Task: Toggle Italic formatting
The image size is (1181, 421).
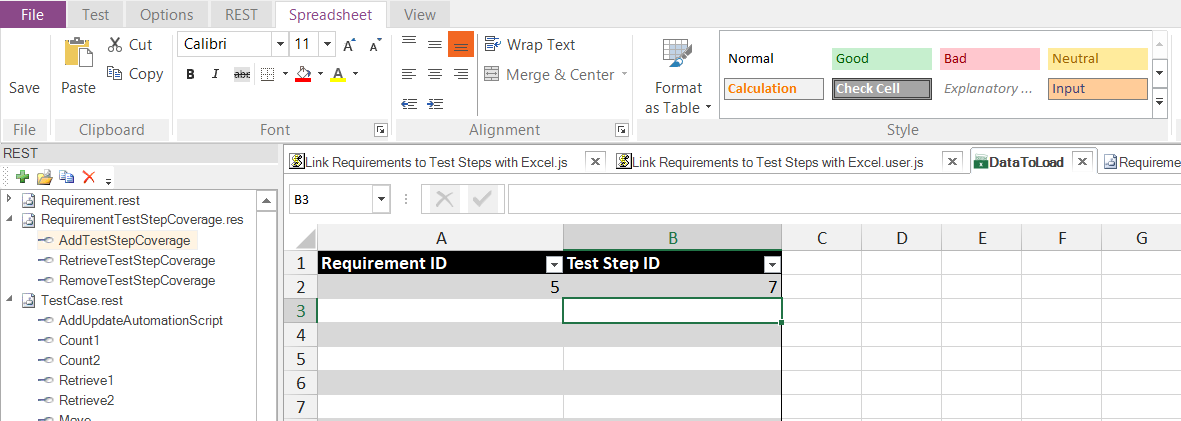Action: click(x=216, y=74)
